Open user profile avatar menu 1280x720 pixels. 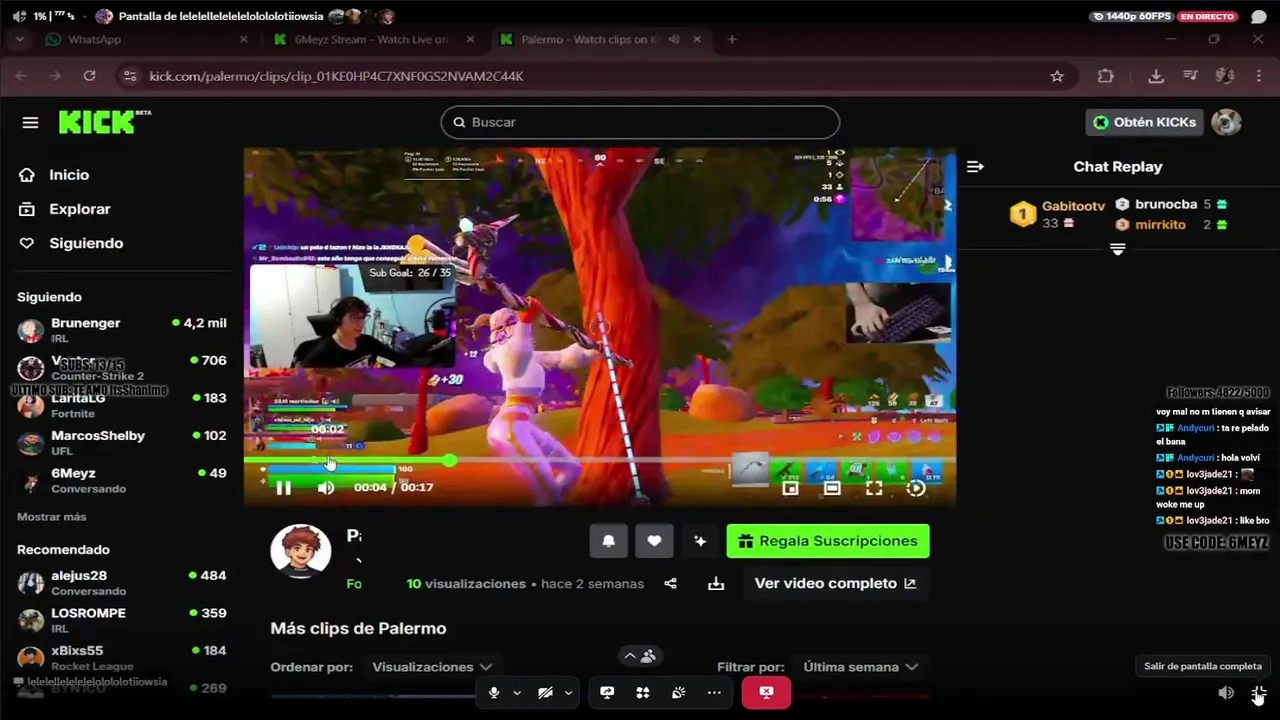(1226, 122)
